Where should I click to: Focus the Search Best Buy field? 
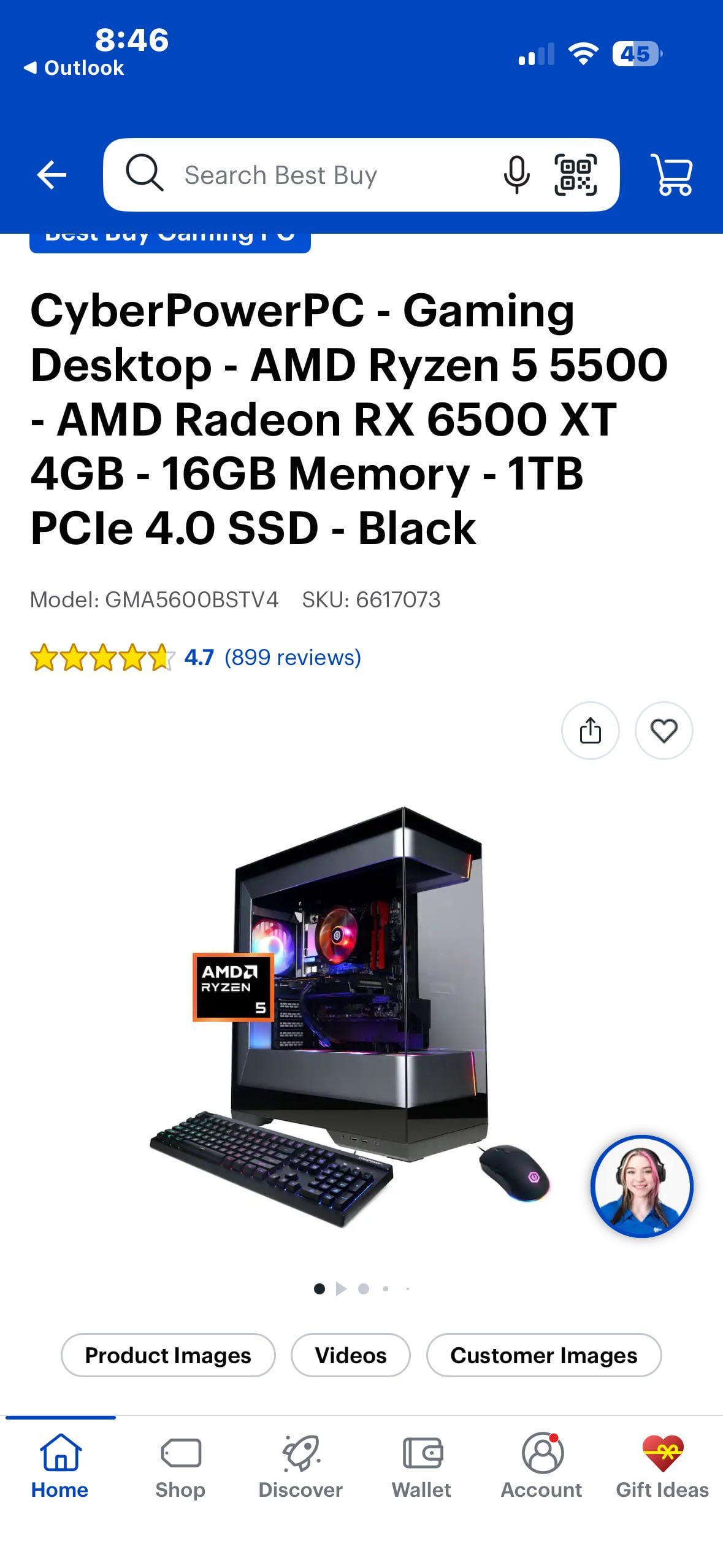[361, 175]
